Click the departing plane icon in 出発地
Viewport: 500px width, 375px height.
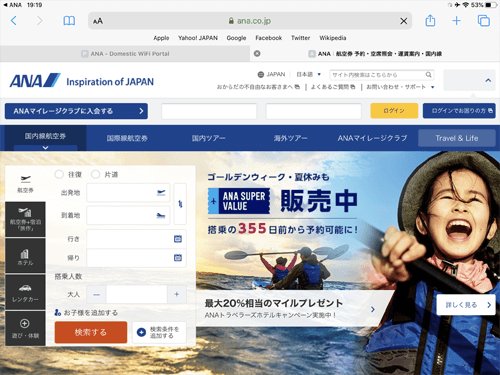[161, 192]
